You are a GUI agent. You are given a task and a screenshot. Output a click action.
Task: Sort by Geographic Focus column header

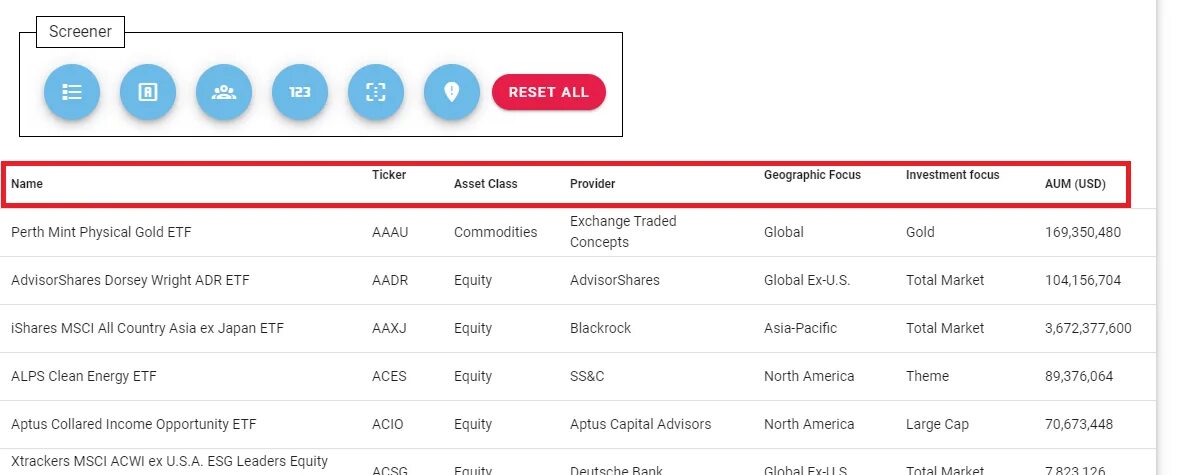[812, 175]
